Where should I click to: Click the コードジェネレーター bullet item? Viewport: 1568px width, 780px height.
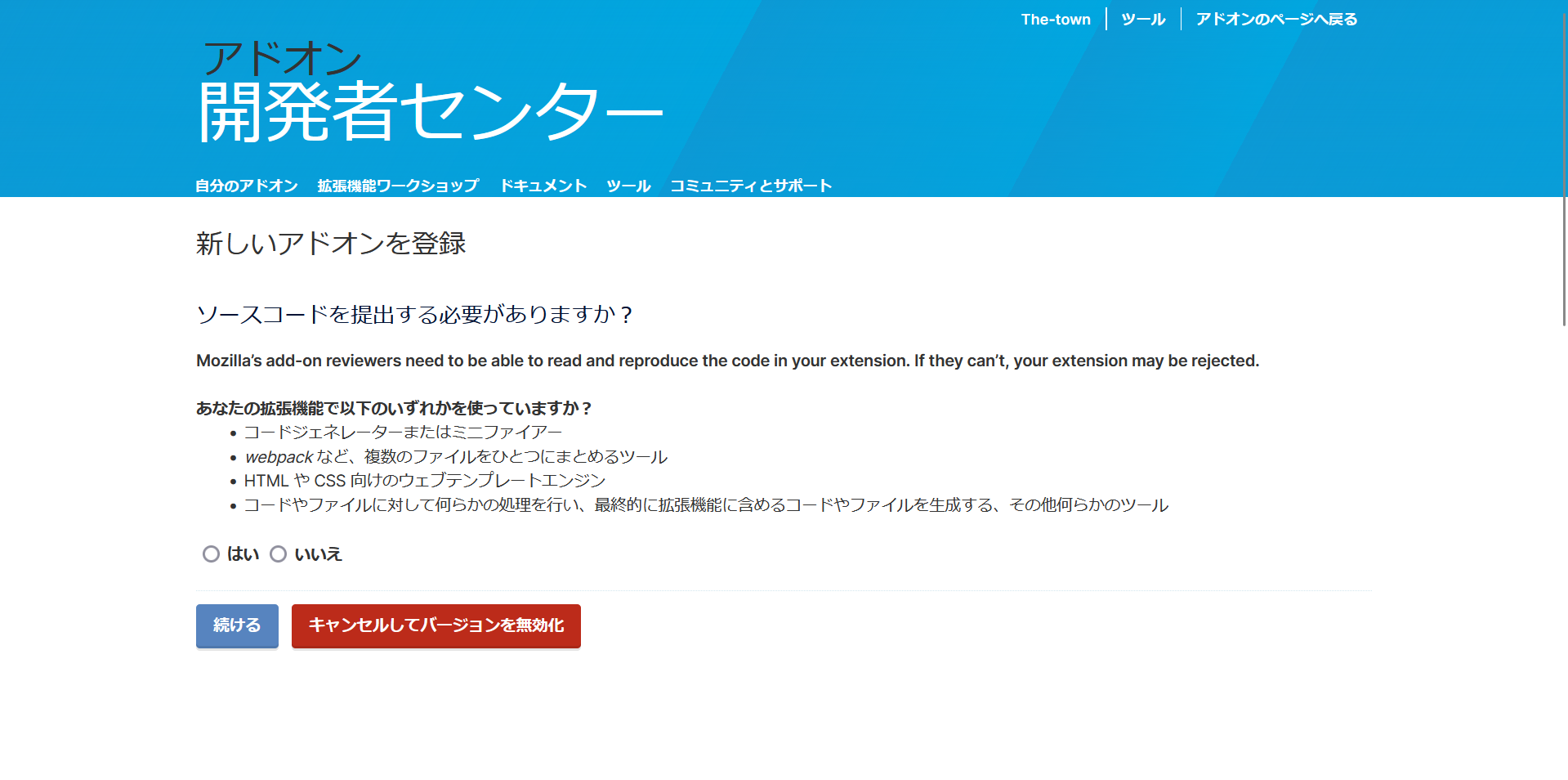[403, 432]
